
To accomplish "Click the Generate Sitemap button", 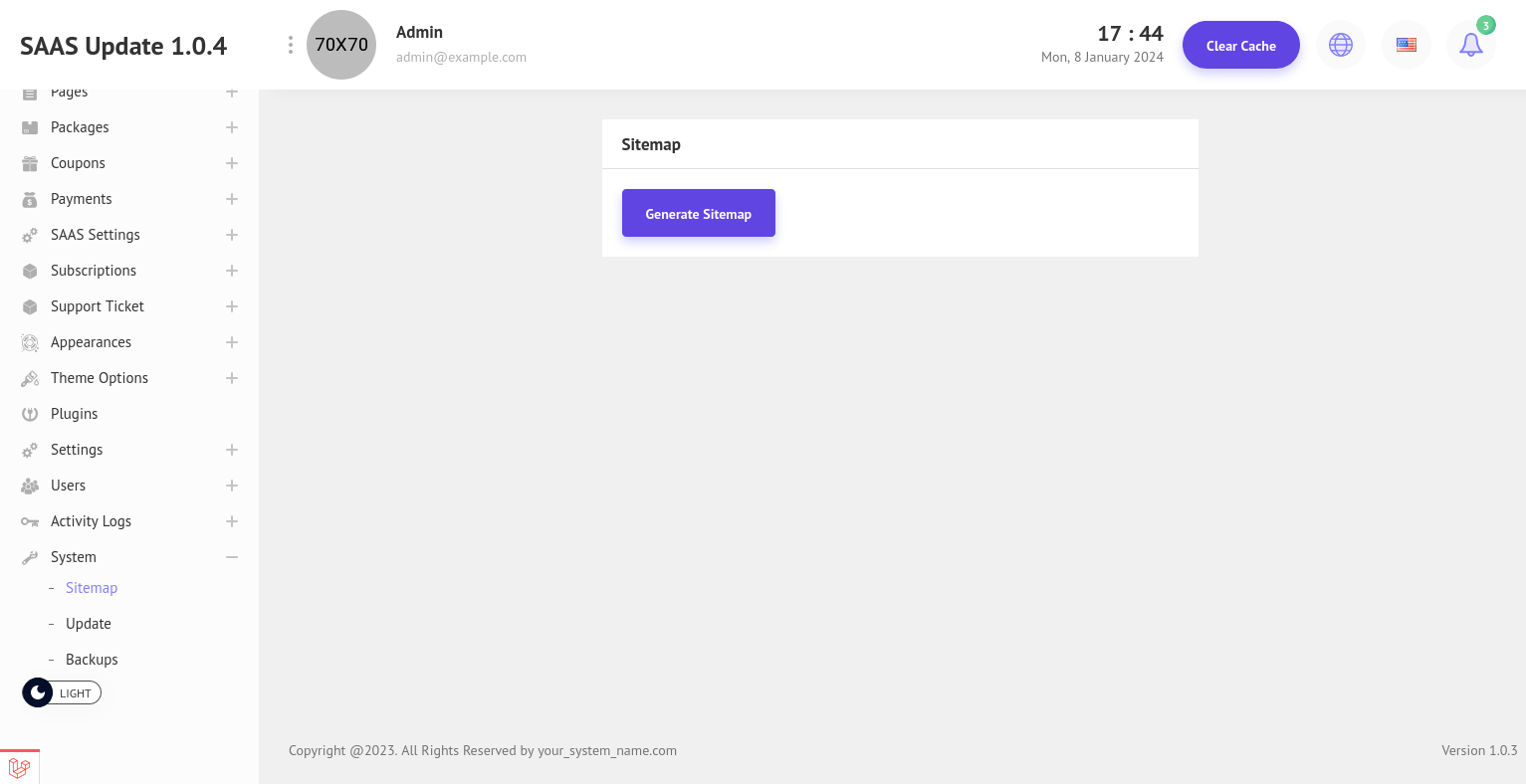I will pyautogui.click(x=698, y=213).
